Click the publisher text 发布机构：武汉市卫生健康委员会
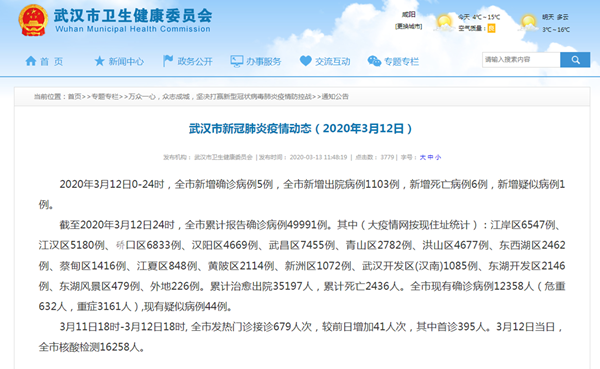The width and height of the screenshot is (600, 369). pyautogui.click(x=208, y=157)
